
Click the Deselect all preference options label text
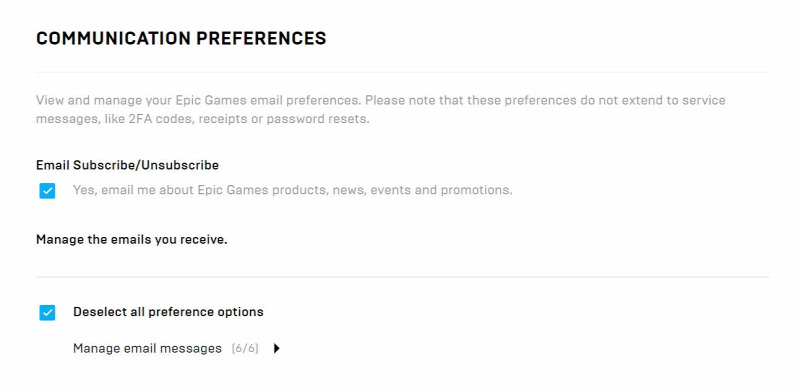click(168, 312)
